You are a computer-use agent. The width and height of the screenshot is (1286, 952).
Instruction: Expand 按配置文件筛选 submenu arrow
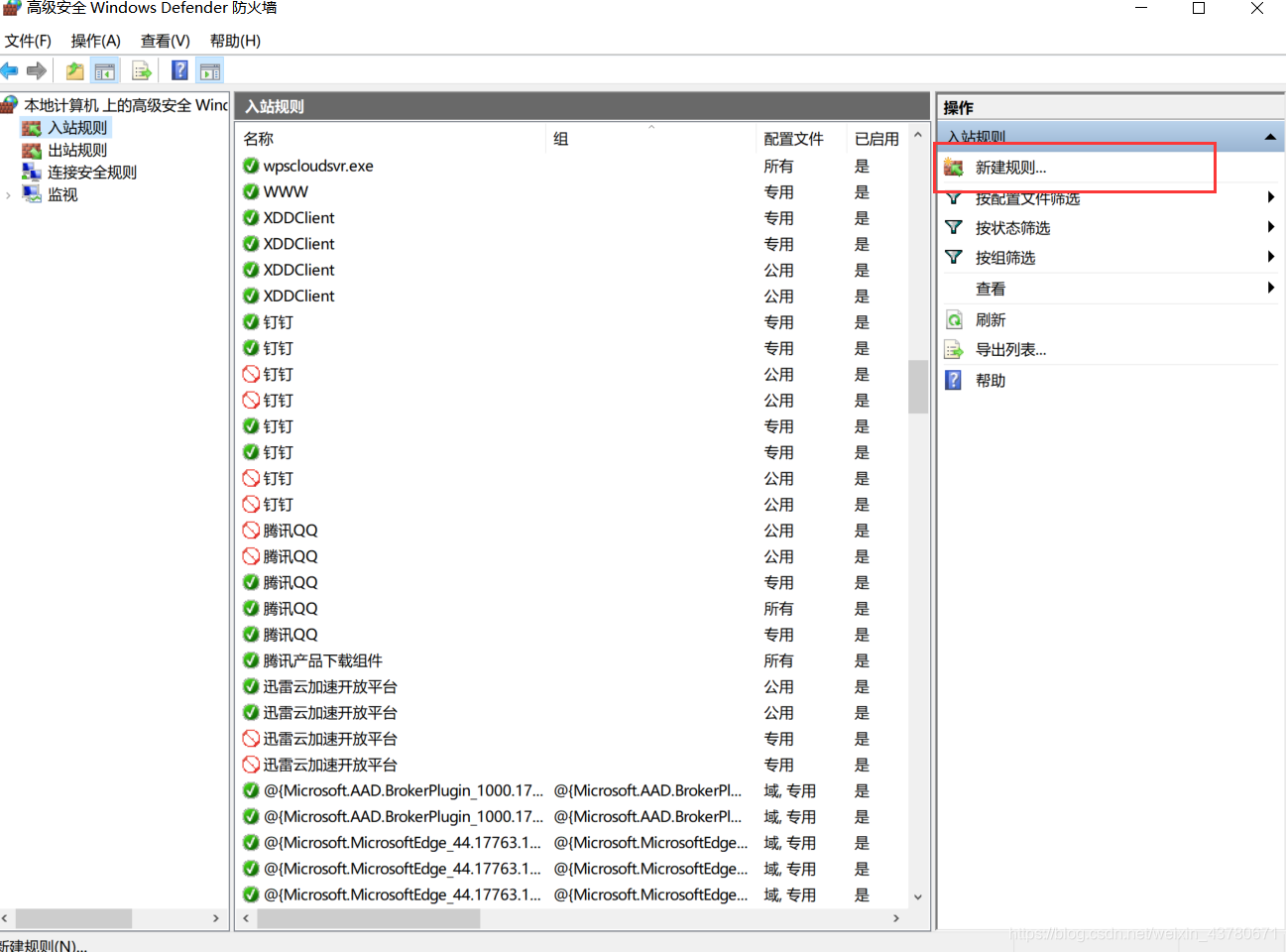pyautogui.click(x=1270, y=197)
